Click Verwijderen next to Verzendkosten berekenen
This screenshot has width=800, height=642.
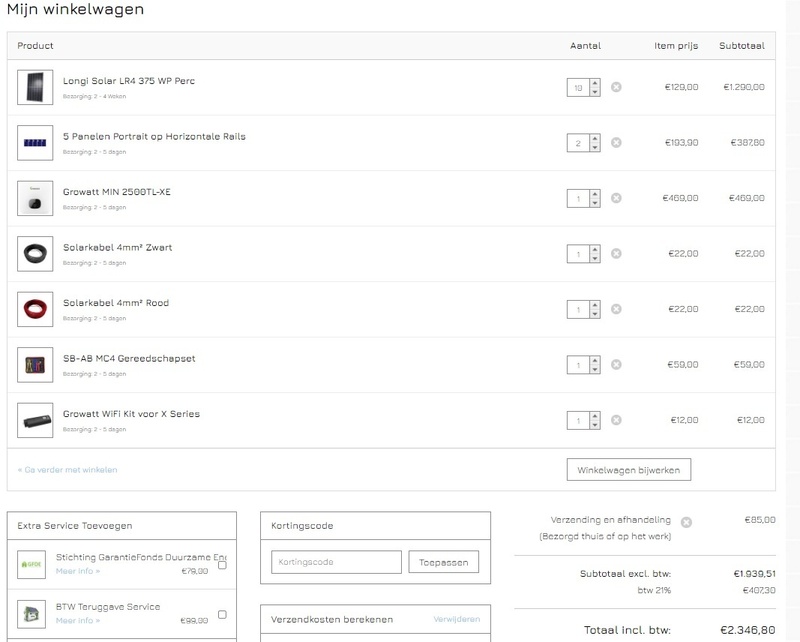click(456, 620)
